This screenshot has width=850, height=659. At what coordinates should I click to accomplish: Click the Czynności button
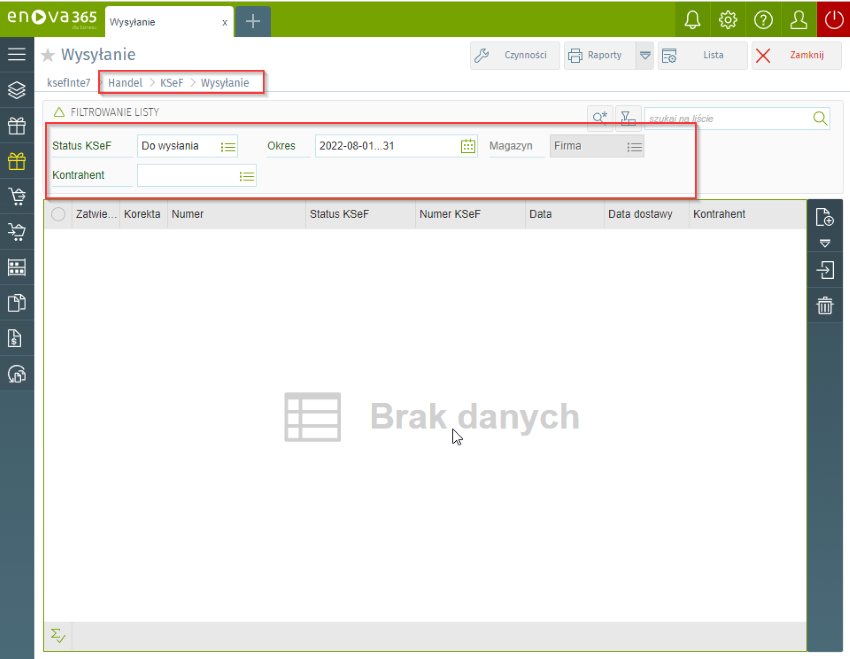click(x=515, y=56)
